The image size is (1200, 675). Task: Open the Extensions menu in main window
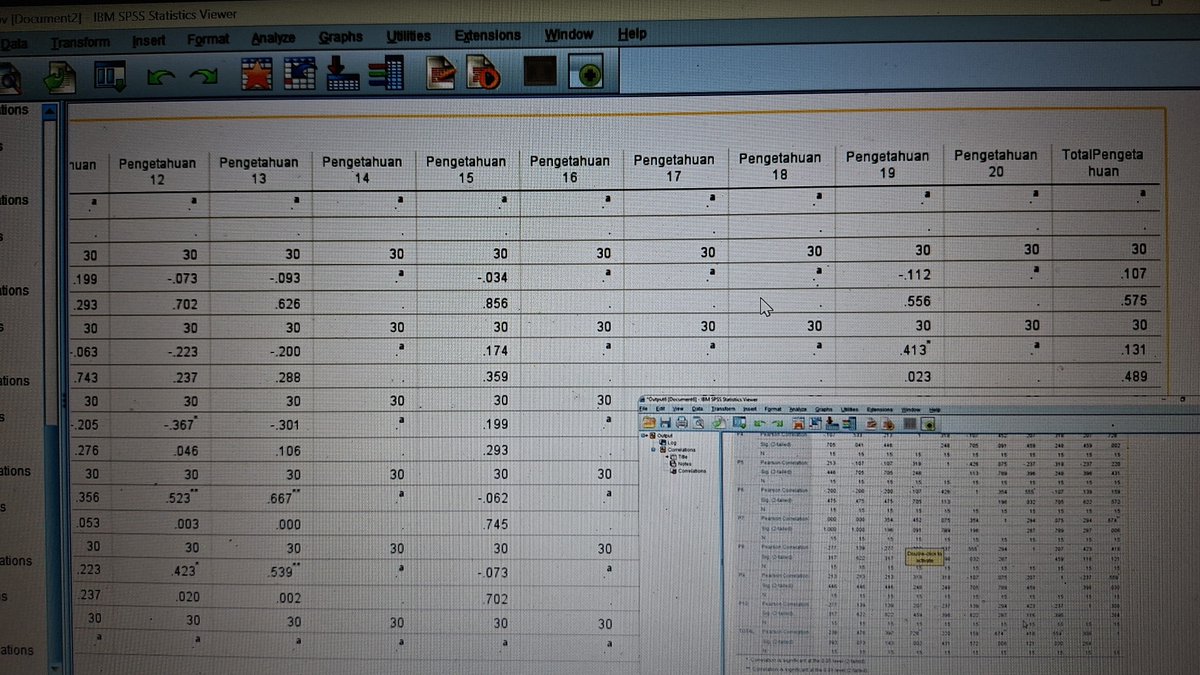tap(487, 36)
